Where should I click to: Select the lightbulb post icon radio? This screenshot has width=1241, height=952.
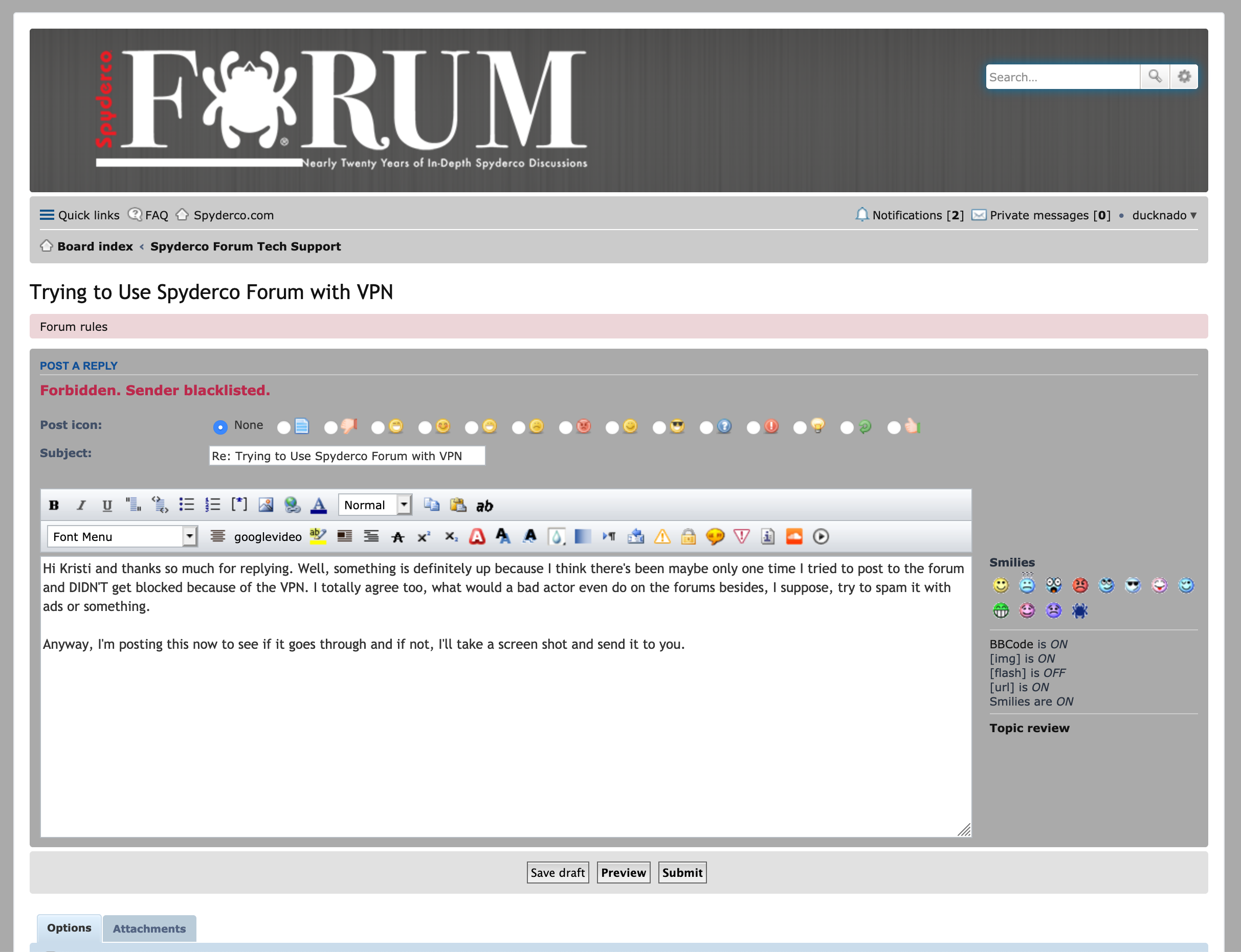800,427
